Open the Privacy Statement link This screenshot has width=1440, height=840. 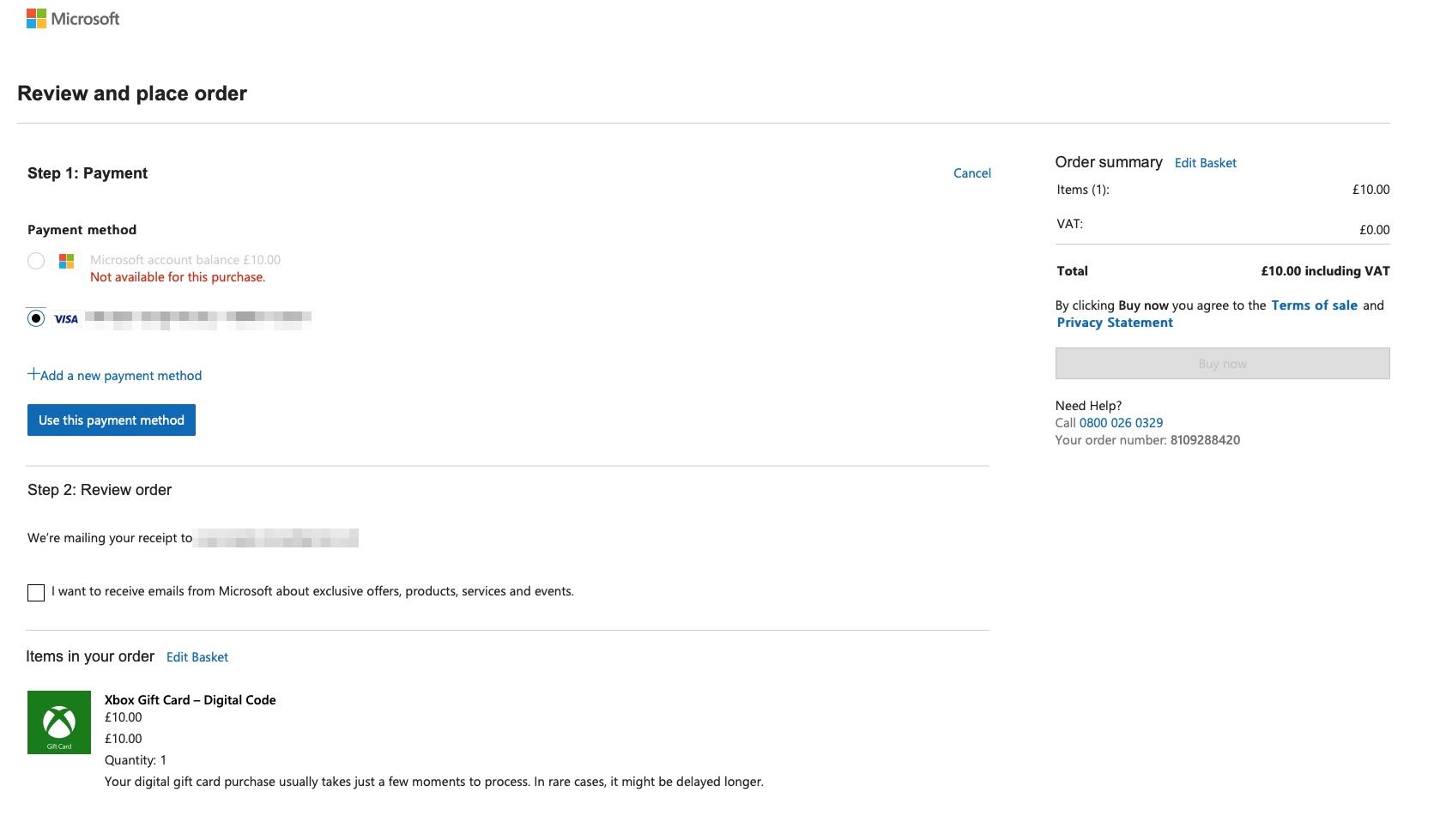tap(1115, 323)
